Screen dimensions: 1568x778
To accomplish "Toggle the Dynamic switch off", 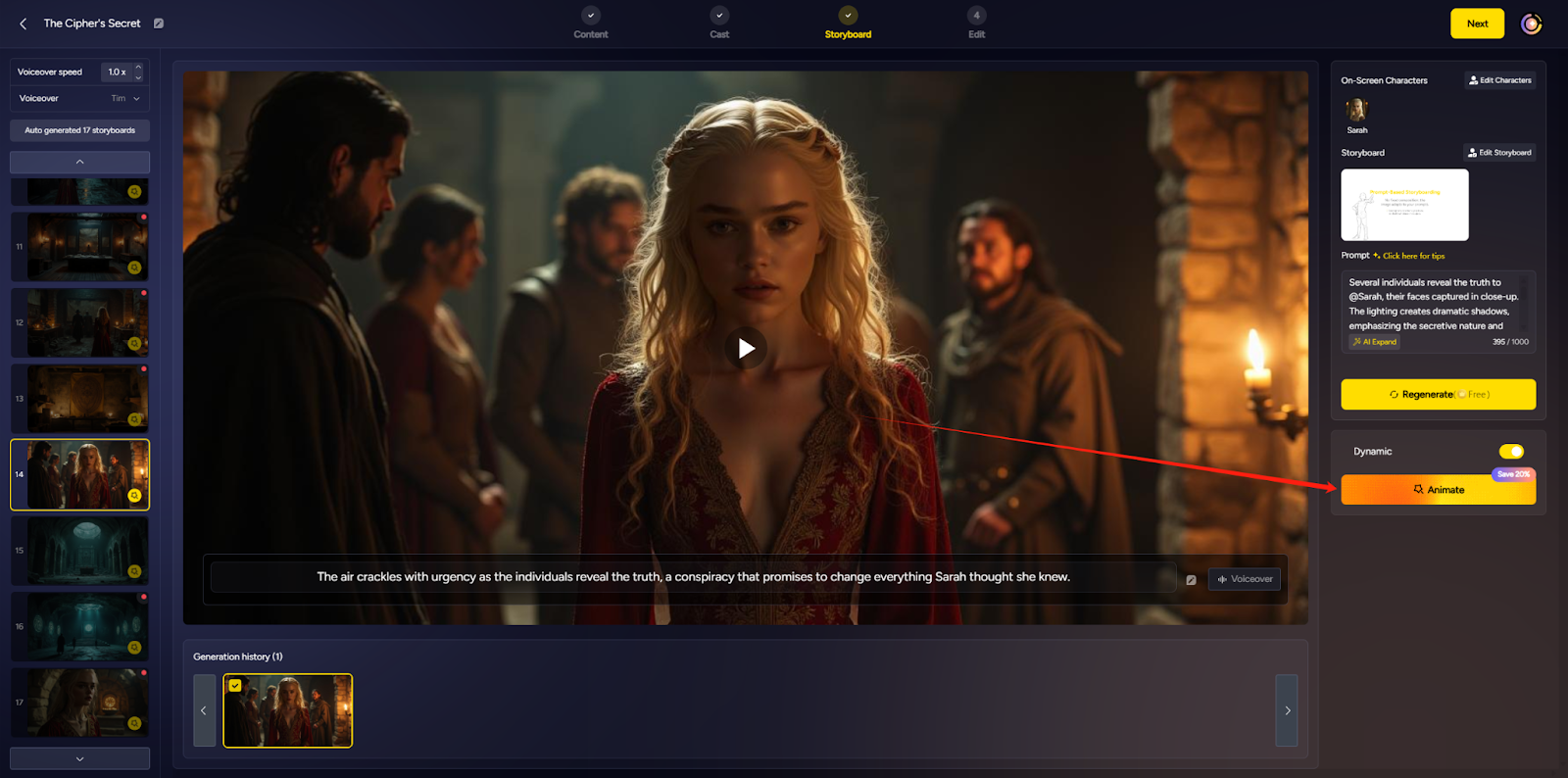I will (x=1511, y=452).
